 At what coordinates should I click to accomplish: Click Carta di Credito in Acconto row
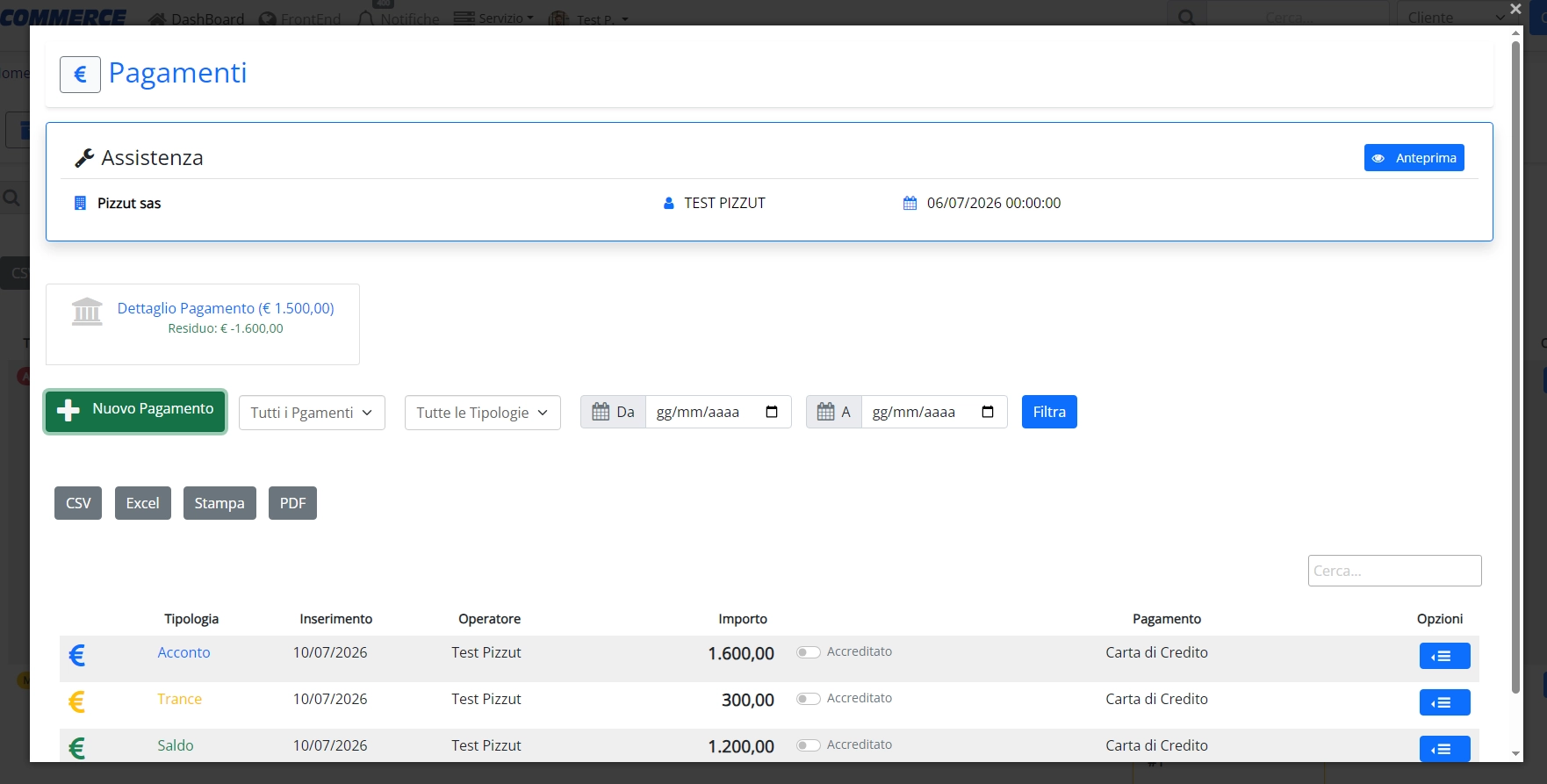click(x=1156, y=652)
